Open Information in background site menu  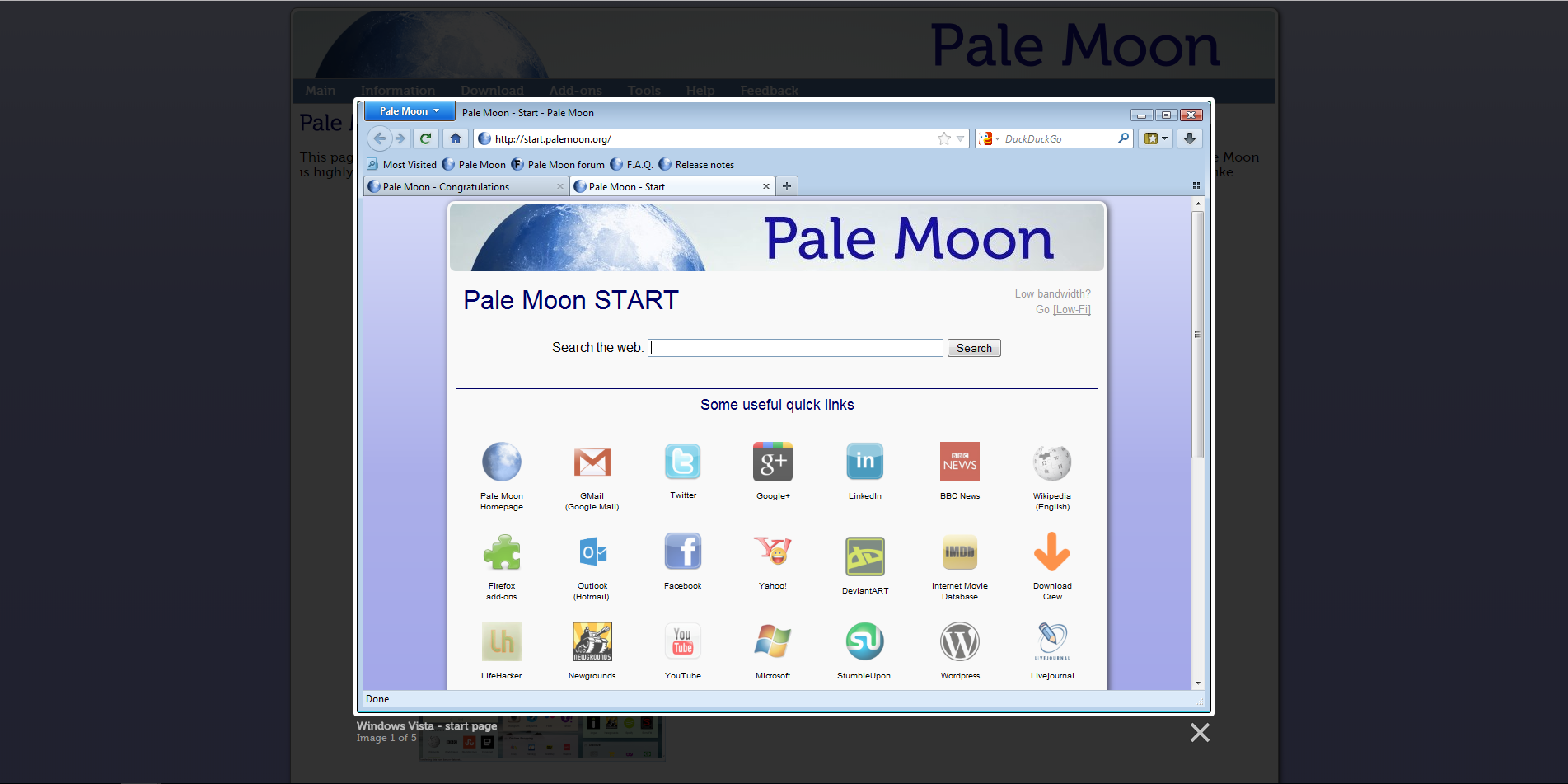[x=398, y=91]
